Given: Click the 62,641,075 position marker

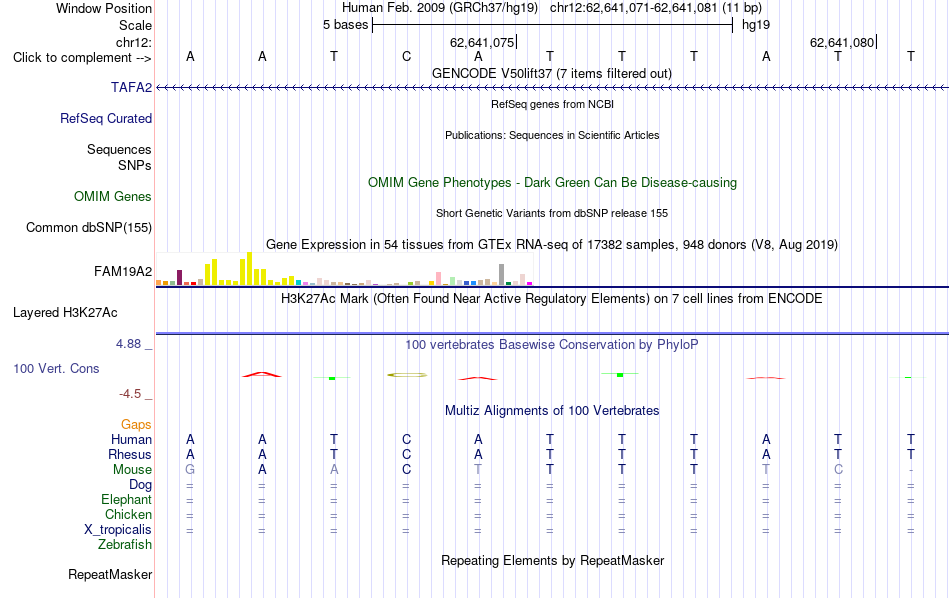Looking at the screenshot, I should coord(483,42).
